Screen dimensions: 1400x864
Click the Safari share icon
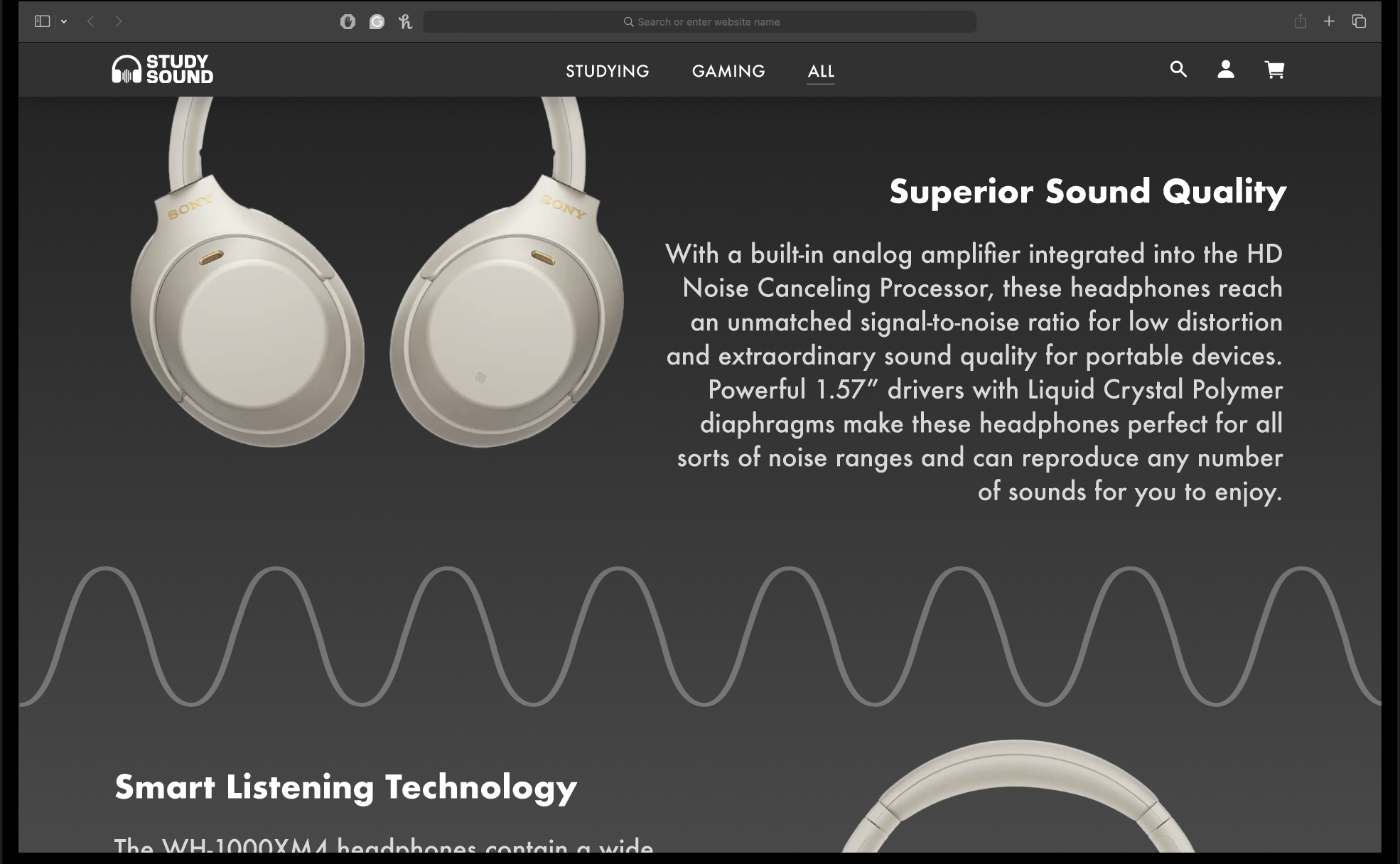point(1301,21)
